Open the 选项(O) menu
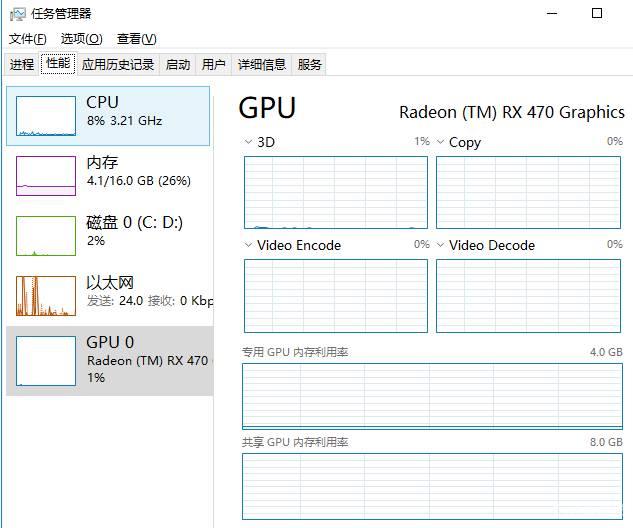633x528 pixels. point(82,39)
